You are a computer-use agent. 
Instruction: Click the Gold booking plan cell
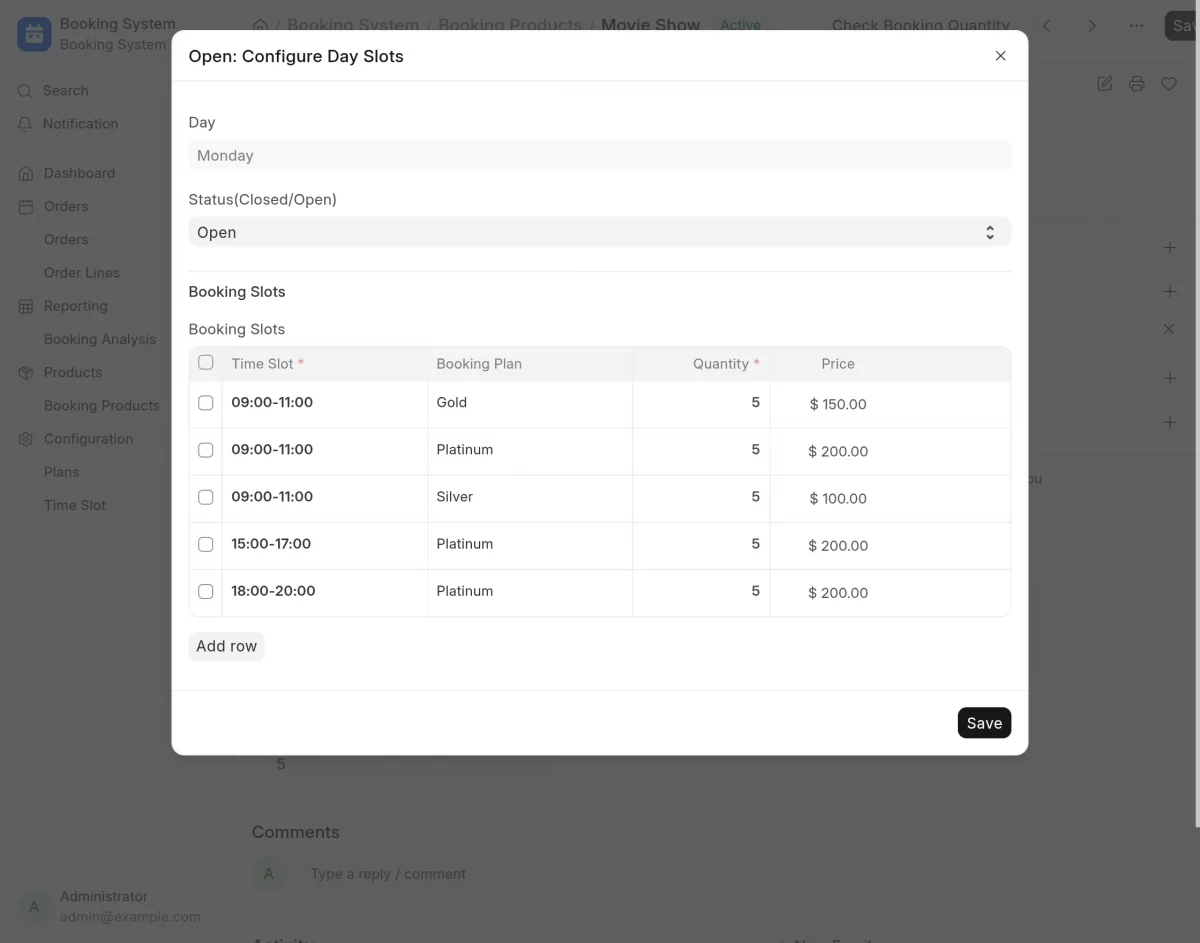point(530,403)
